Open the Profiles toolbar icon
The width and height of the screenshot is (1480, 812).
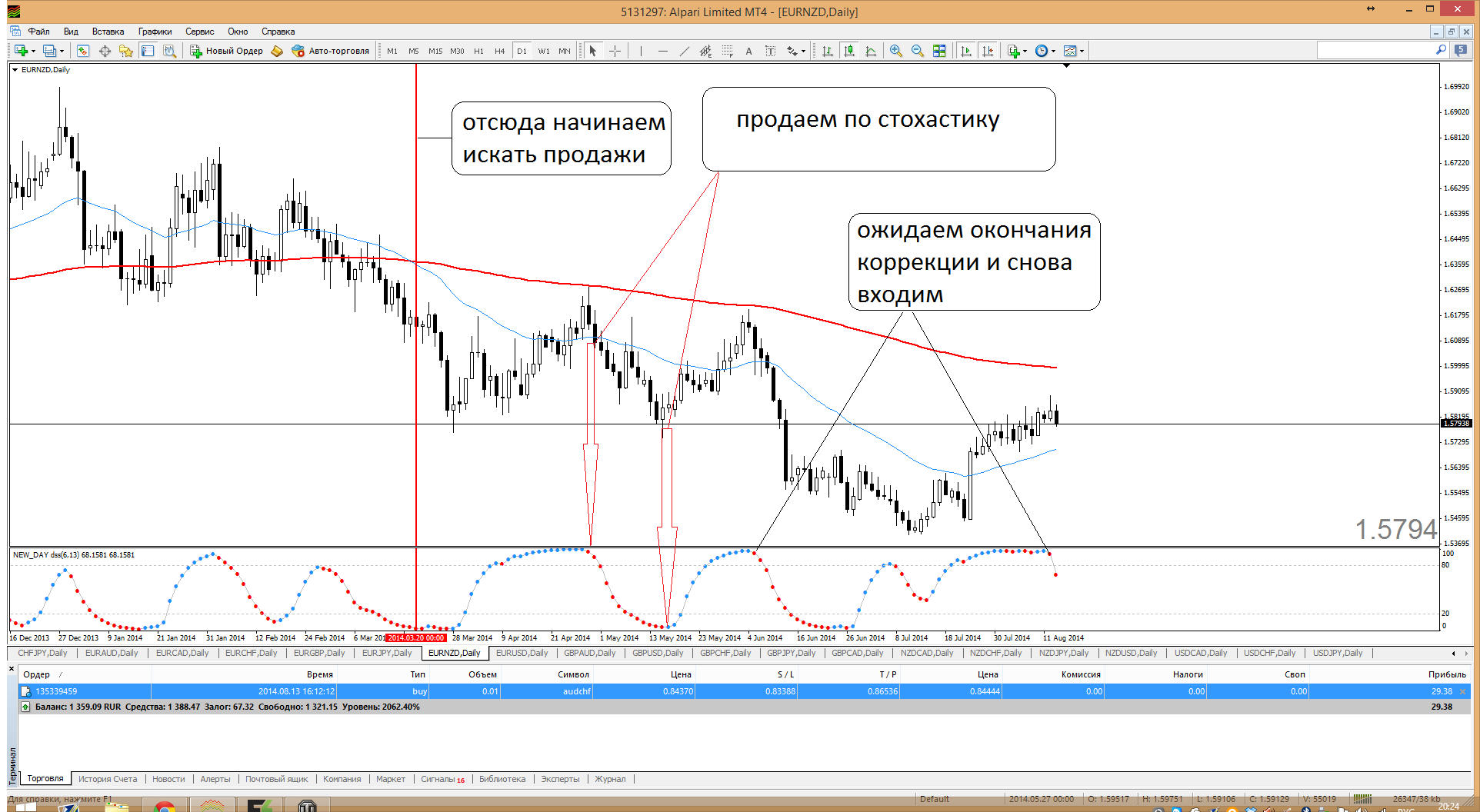pos(49,51)
